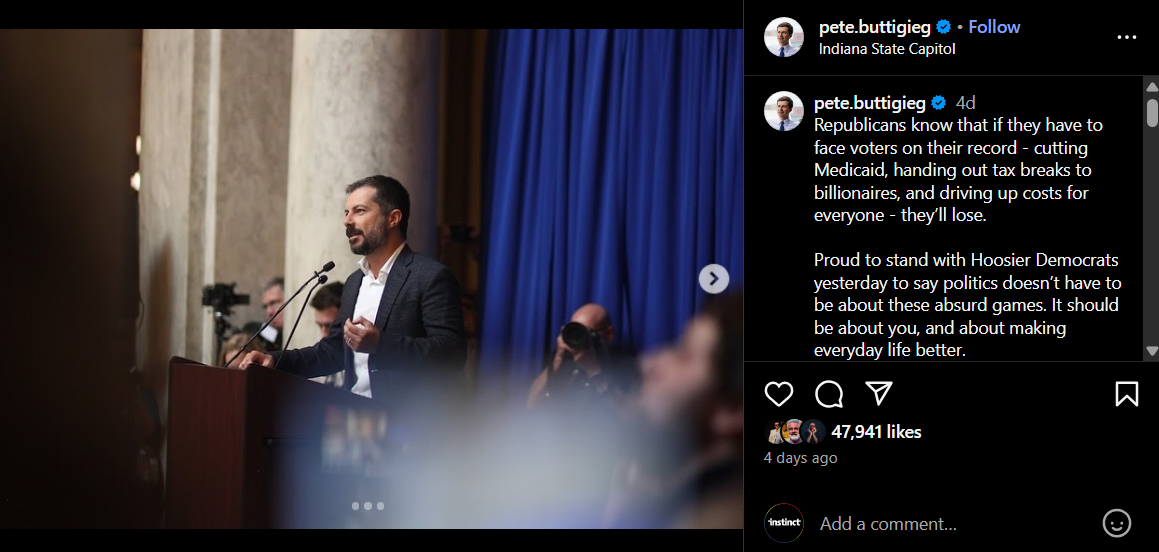Image resolution: width=1159 pixels, height=552 pixels.
Task: Click the caption scrollbar up arrow
Action: click(x=1152, y=87)
